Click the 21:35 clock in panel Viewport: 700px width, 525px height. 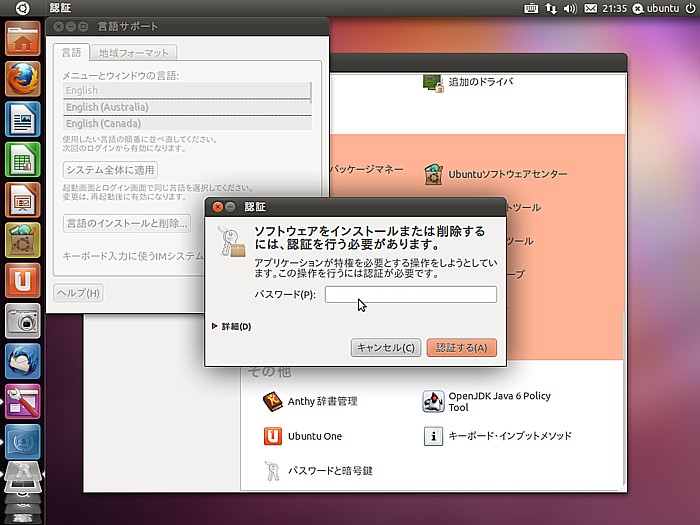(x=614, y=8)
